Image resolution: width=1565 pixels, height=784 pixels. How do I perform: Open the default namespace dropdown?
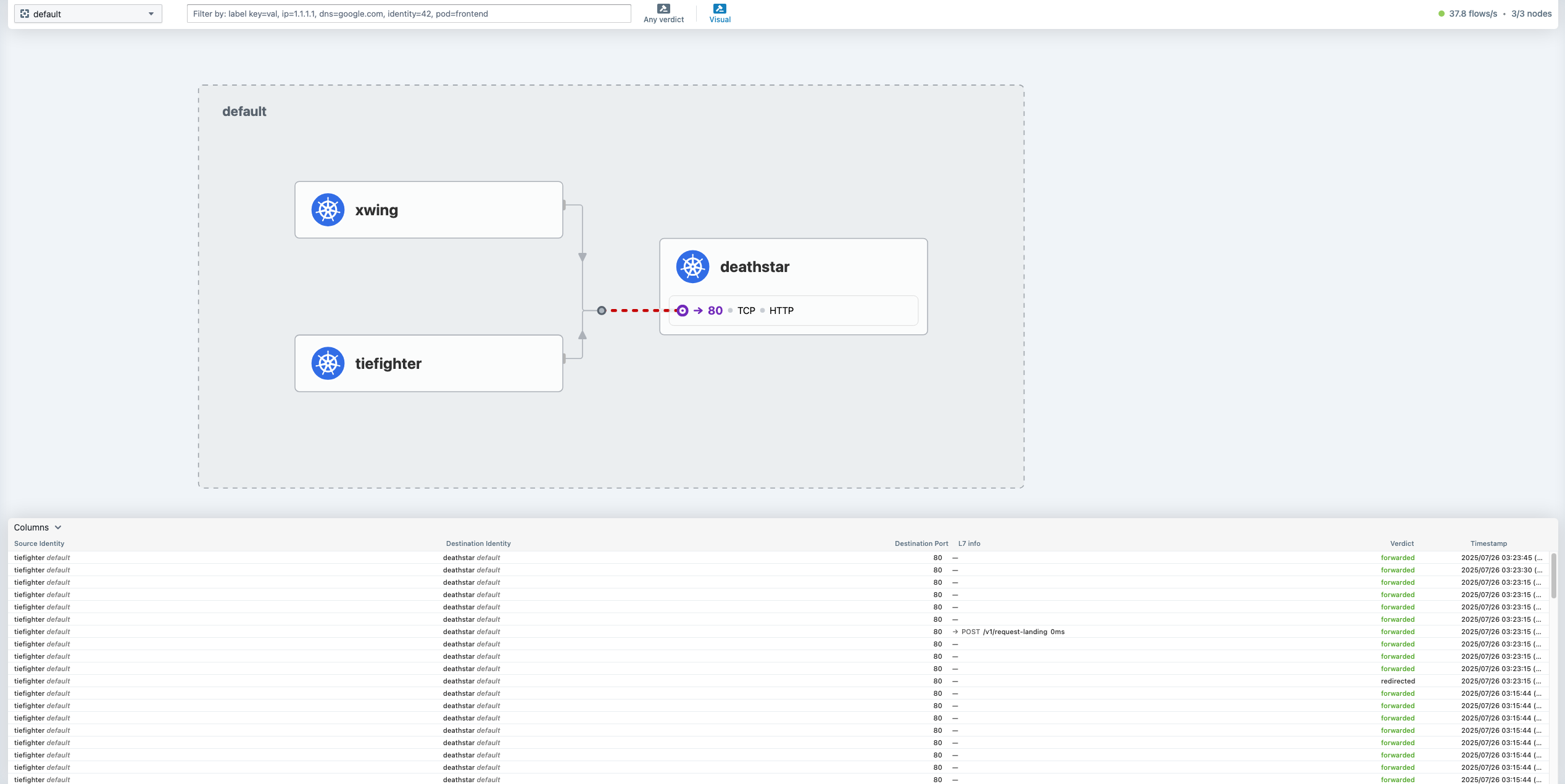(88, 14)
